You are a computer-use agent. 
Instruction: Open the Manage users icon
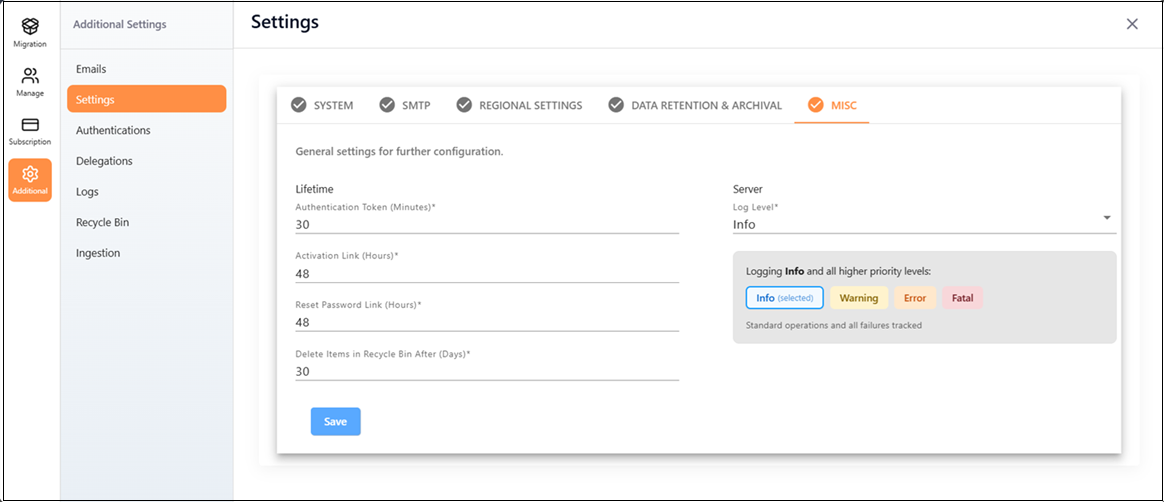click(30, 77)
